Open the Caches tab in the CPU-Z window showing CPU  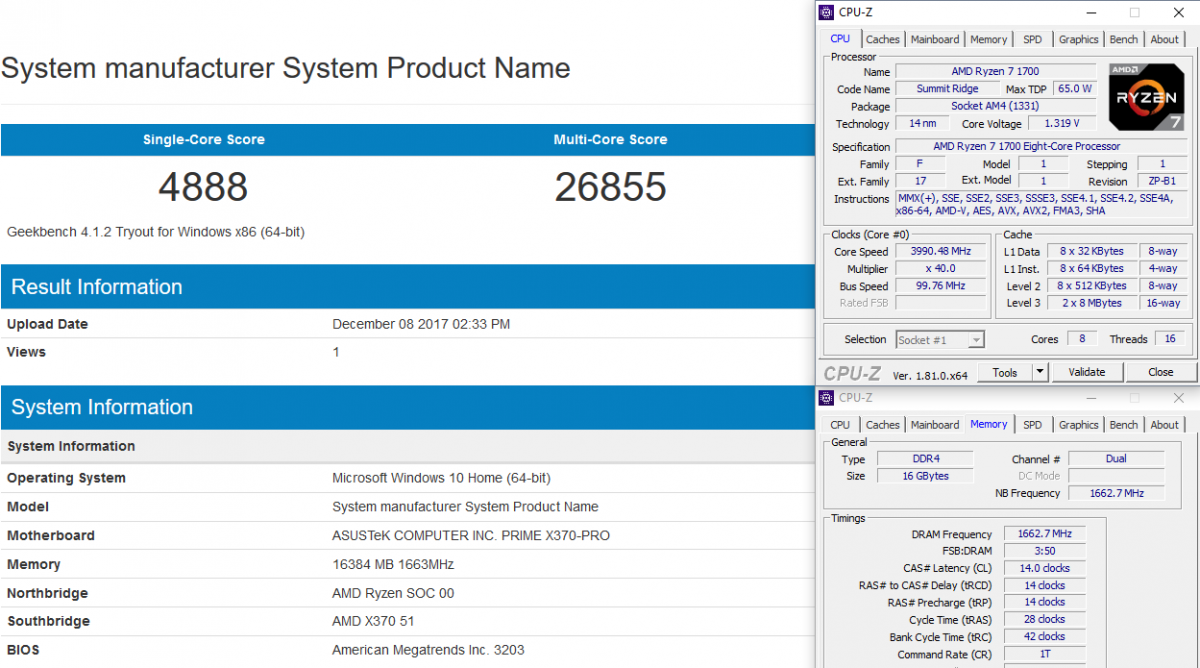coord(883,39)
